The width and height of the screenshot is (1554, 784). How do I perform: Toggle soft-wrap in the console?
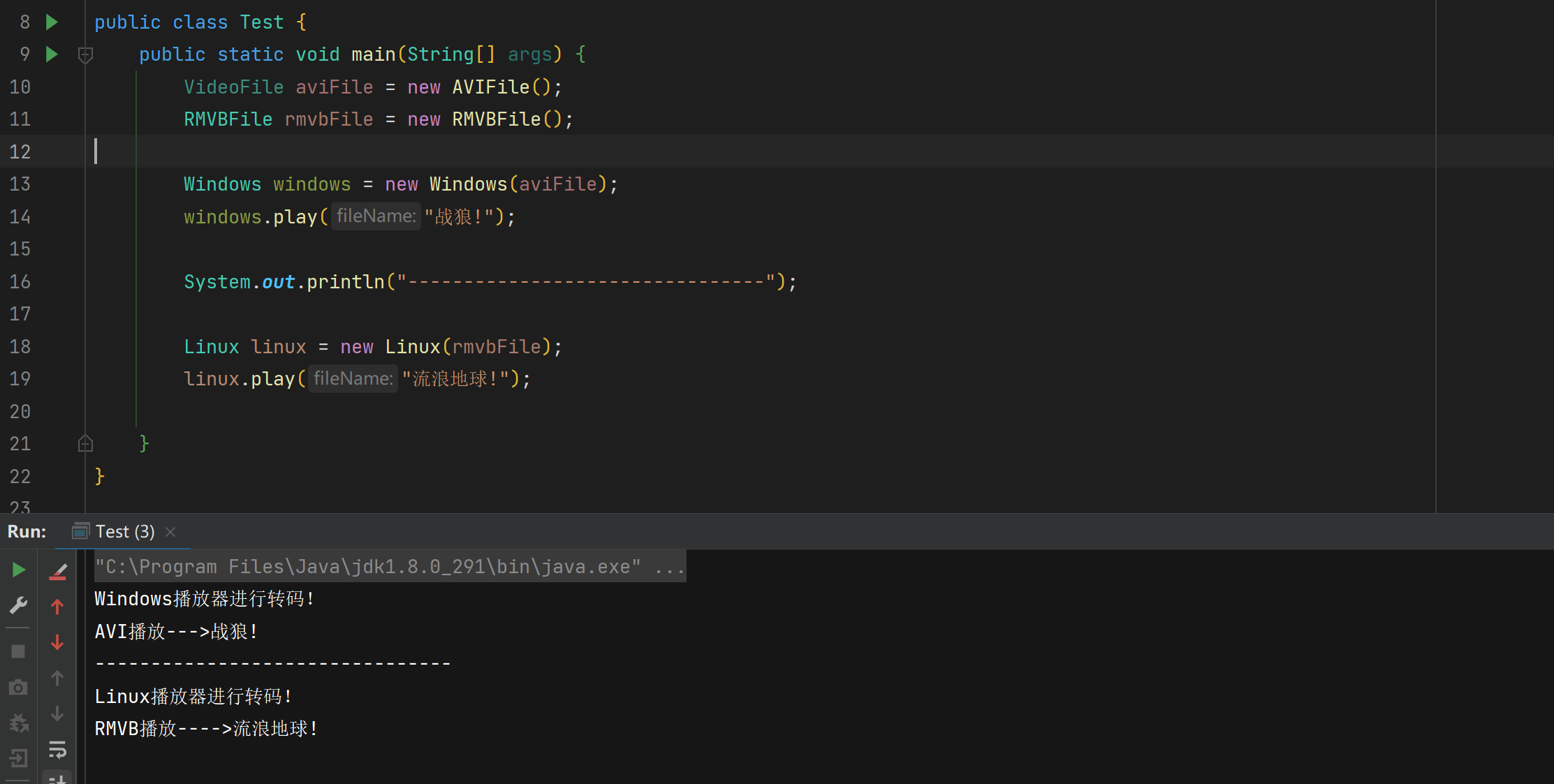(x=58, y=750)
